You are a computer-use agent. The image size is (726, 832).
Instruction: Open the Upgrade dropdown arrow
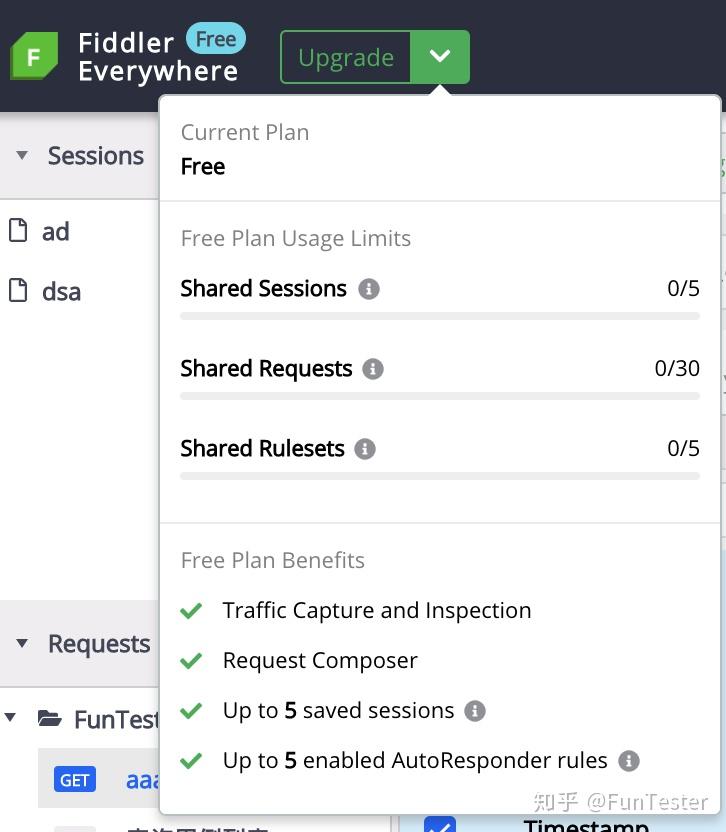[x=439, y=57]
